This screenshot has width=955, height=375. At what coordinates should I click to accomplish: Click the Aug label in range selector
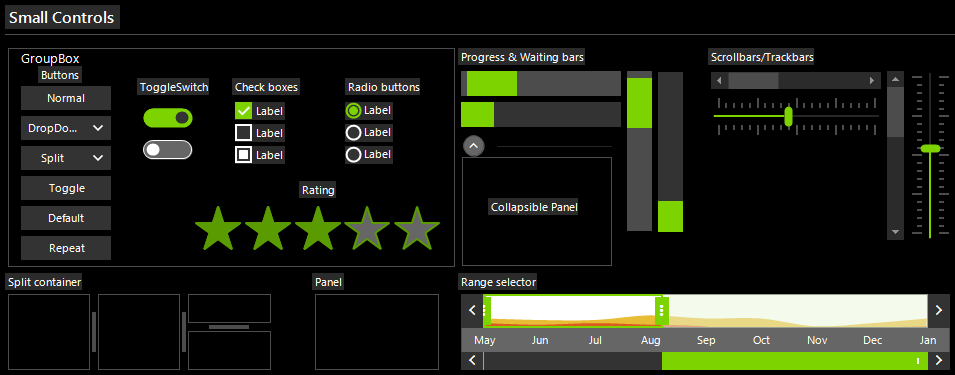[650, 340]
